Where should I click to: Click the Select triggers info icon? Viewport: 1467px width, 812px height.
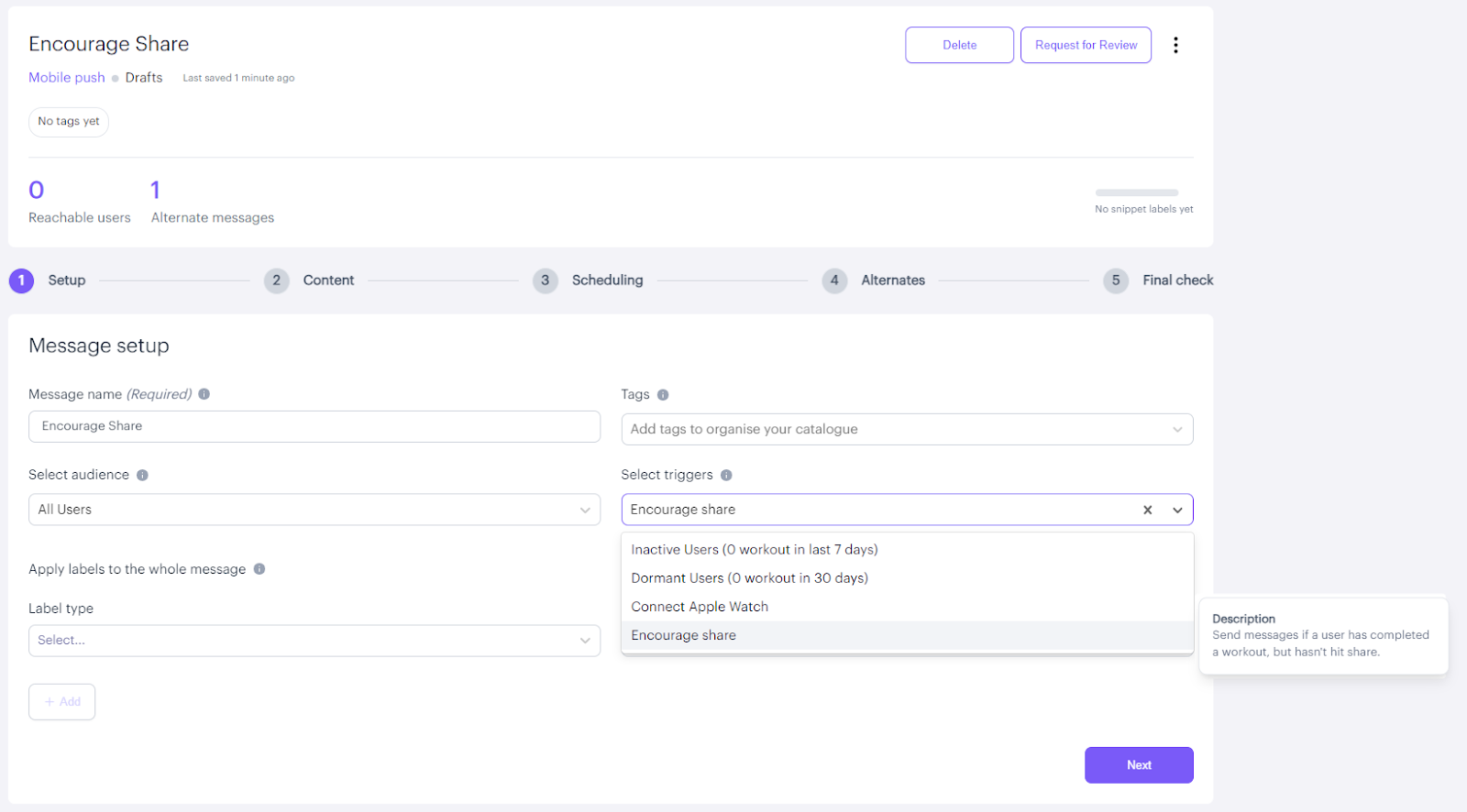(x=726, y=475)
